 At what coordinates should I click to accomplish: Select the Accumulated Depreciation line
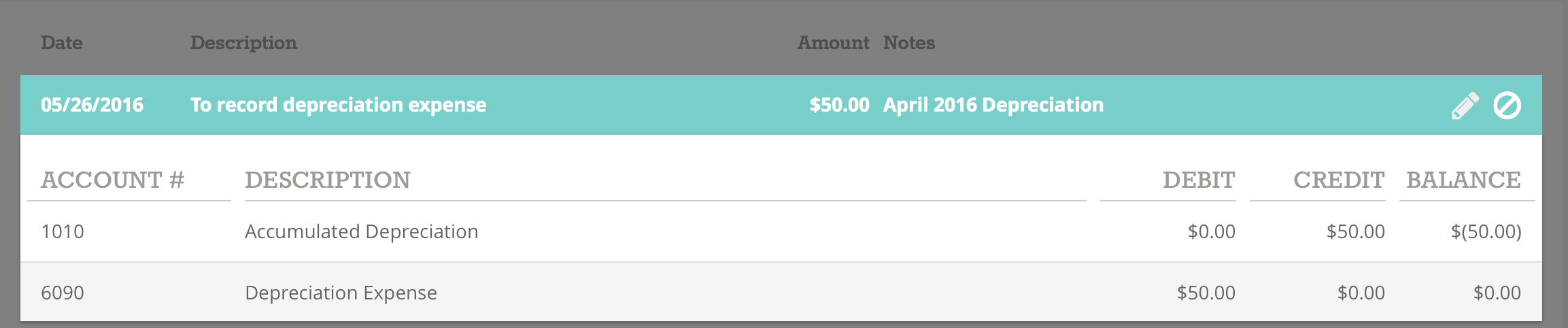[781, 231]
